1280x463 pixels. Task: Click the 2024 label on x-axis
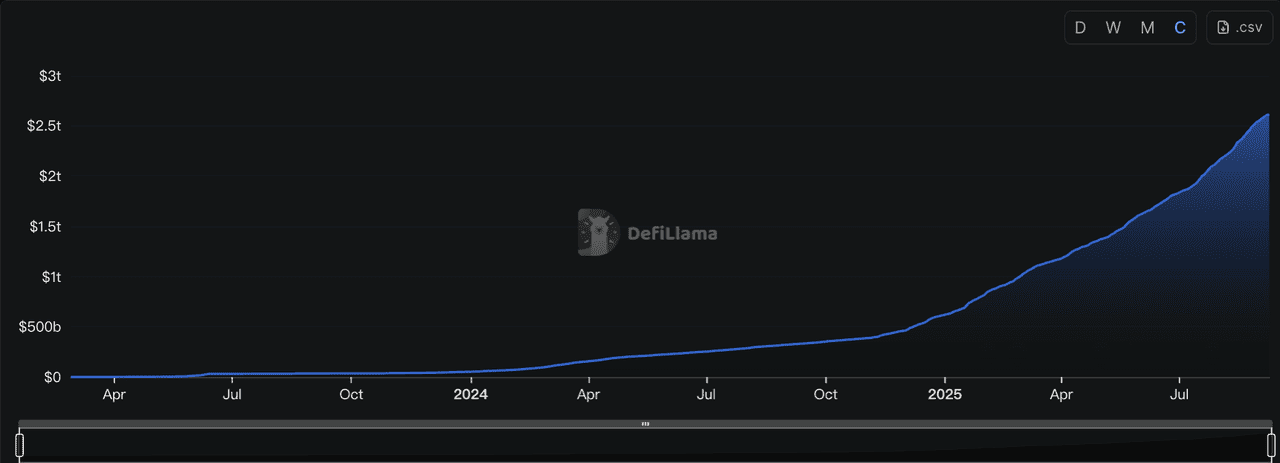point(470,395)
